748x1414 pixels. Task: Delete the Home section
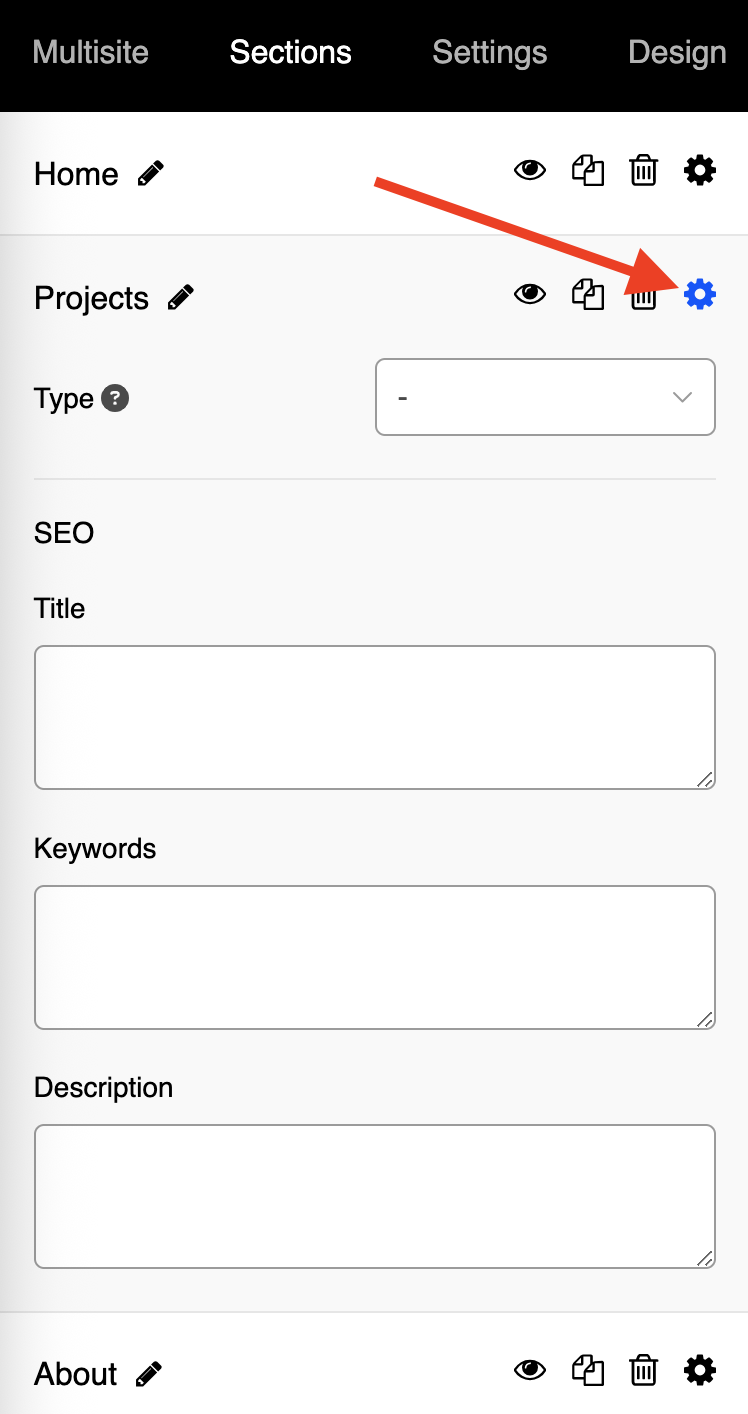click(x=644, y=171)
